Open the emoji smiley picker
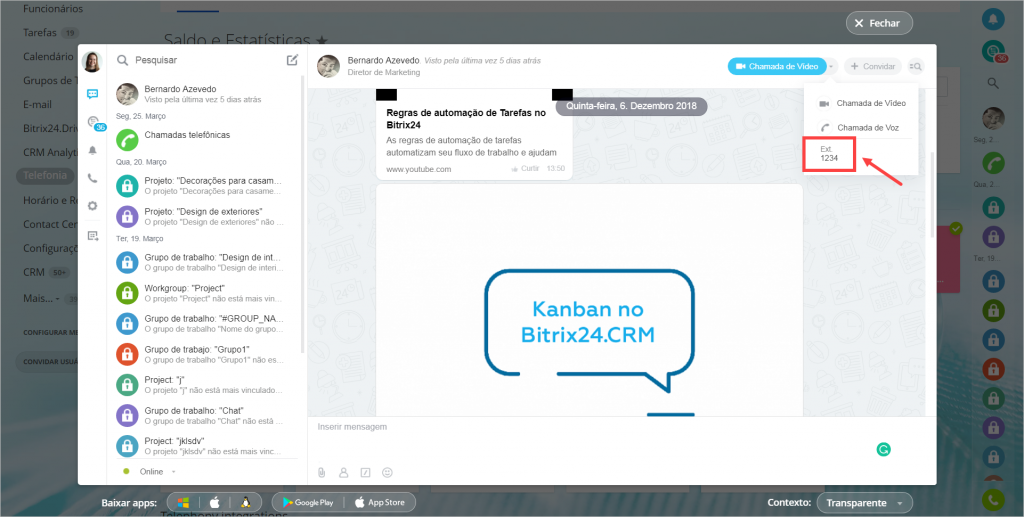This screenshot has width=1024, height=517. (387, 472)
